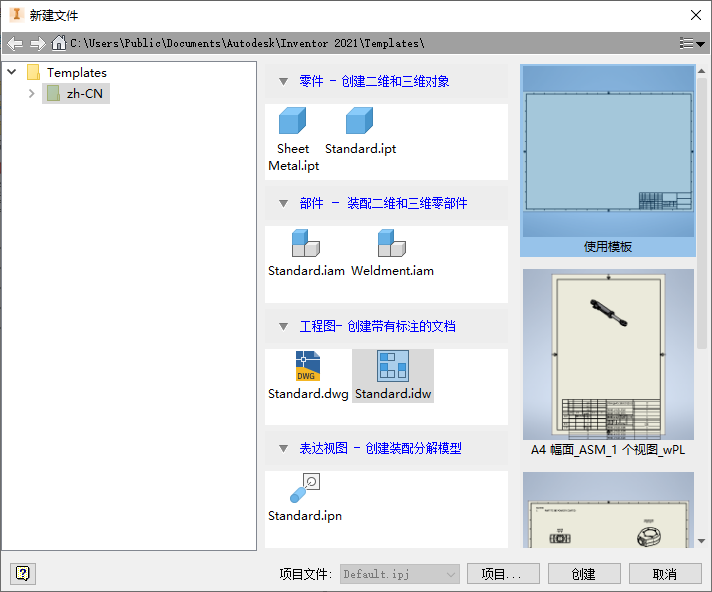Click the 工程图- 创建带有标注的文档 heading
712x592 pixels.
(x=377, y=326)
